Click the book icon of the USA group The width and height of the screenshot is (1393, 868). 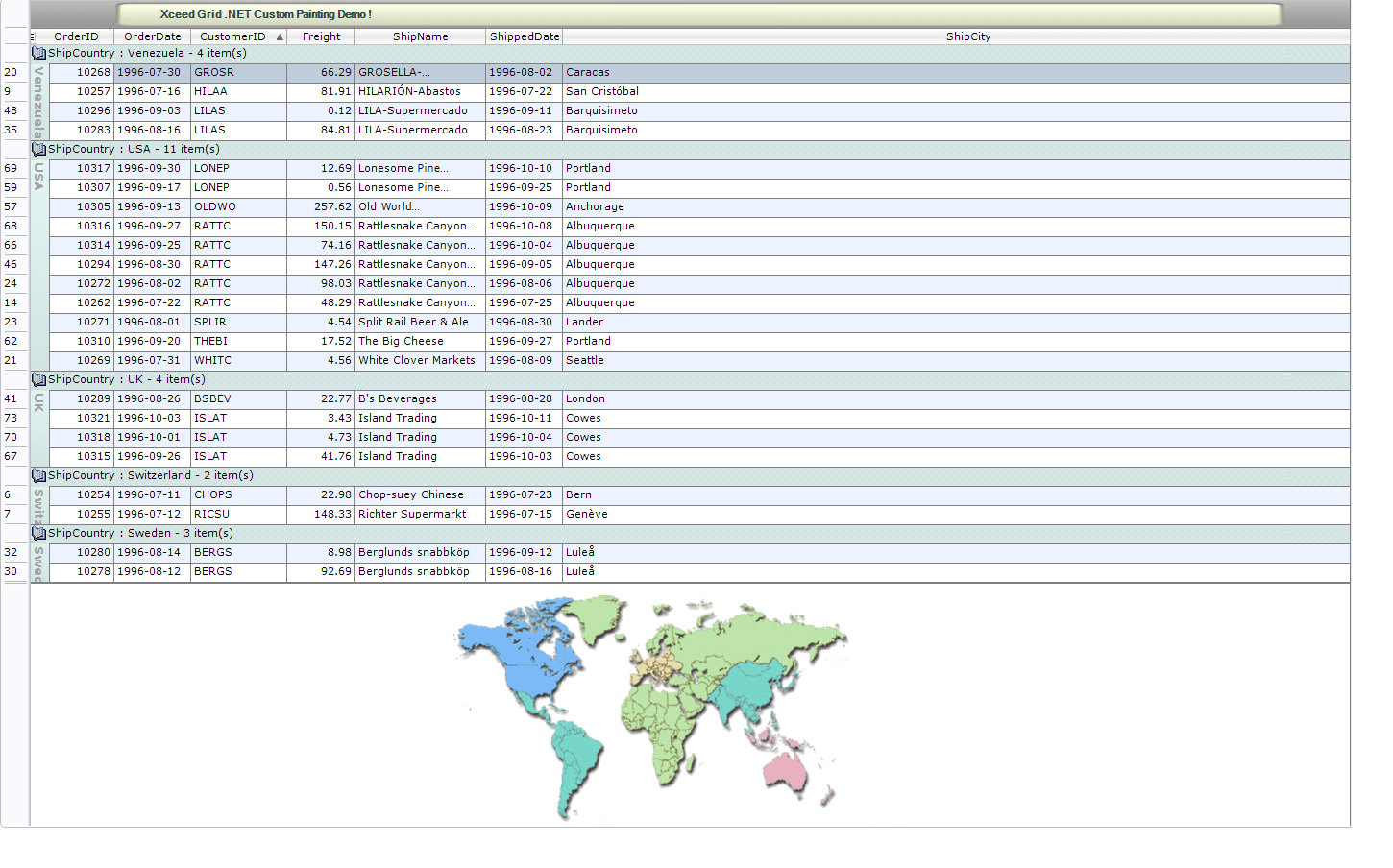tap(39, 150)
